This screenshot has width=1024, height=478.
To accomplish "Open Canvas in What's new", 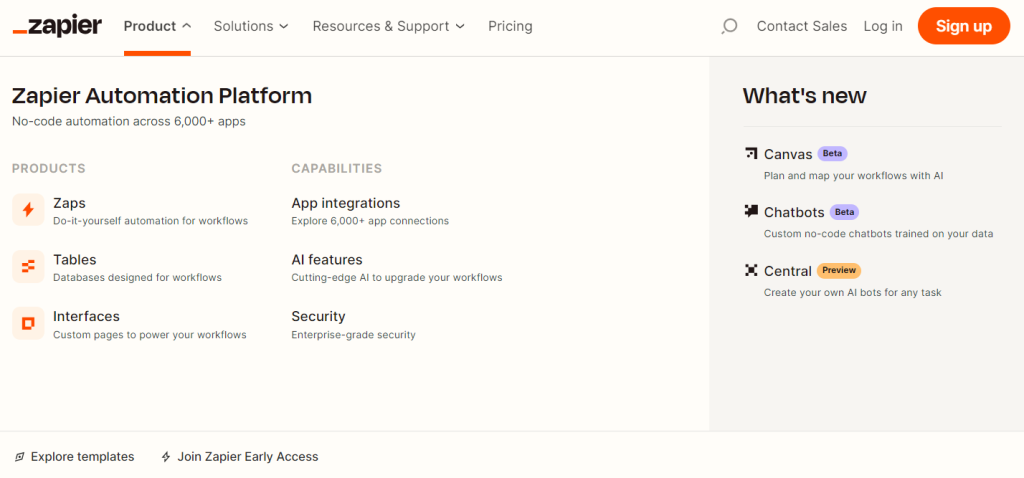I will [788, 154].
